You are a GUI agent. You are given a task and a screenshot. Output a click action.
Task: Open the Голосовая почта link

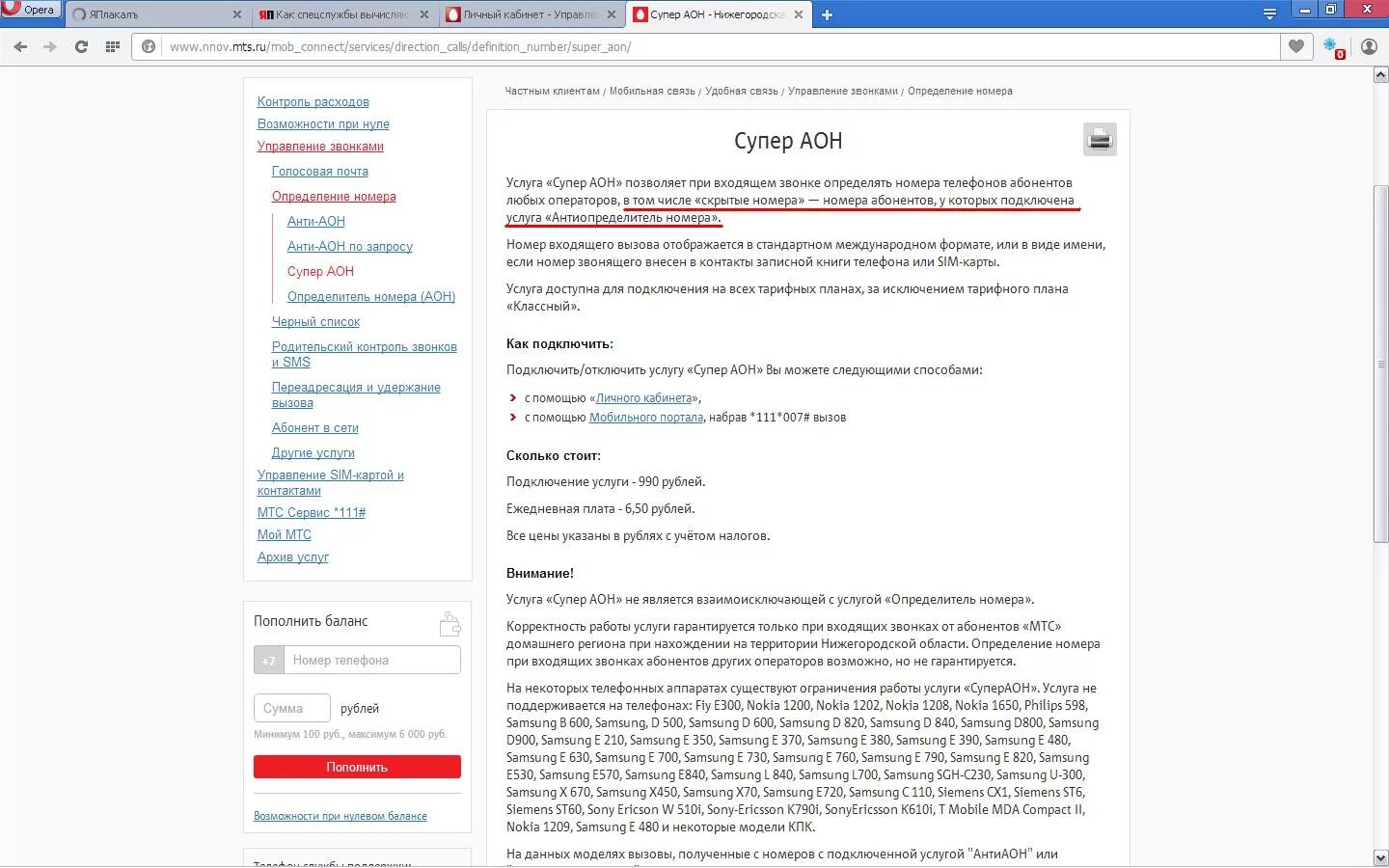(320, 171)
